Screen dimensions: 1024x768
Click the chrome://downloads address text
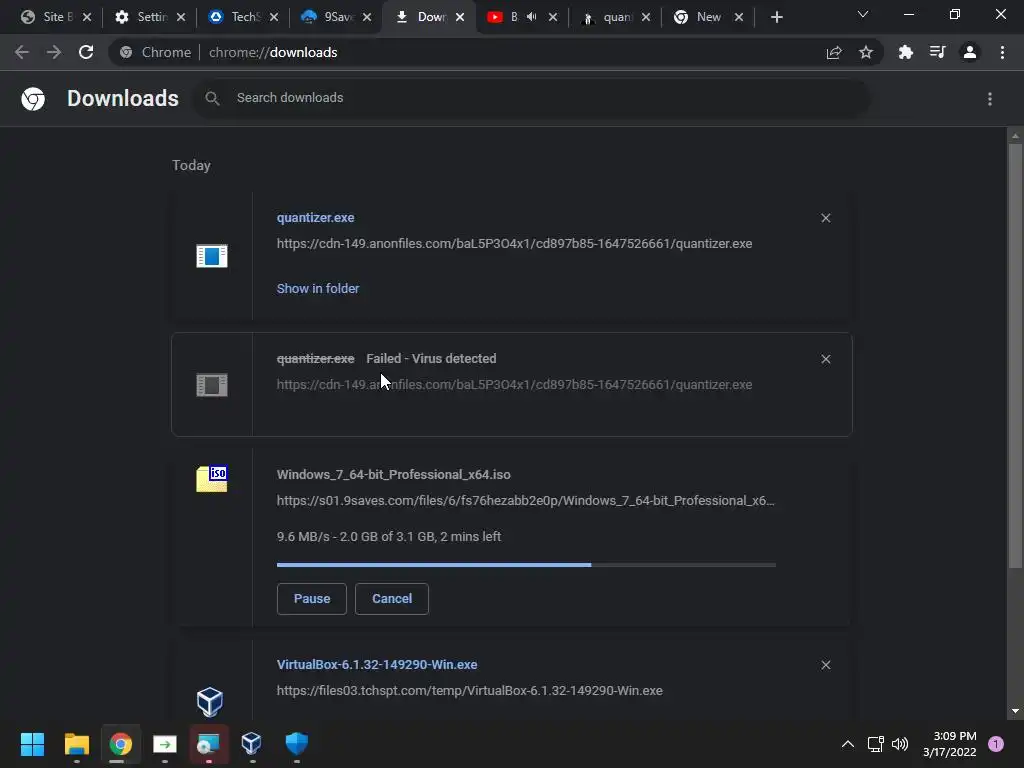[273, 52]
